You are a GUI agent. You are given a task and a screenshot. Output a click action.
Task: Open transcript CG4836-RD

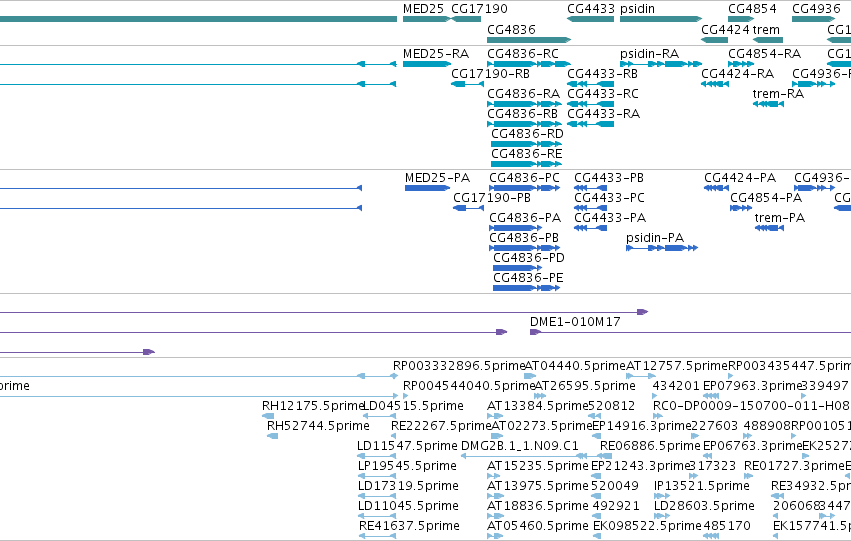click(x=526, y=144)
